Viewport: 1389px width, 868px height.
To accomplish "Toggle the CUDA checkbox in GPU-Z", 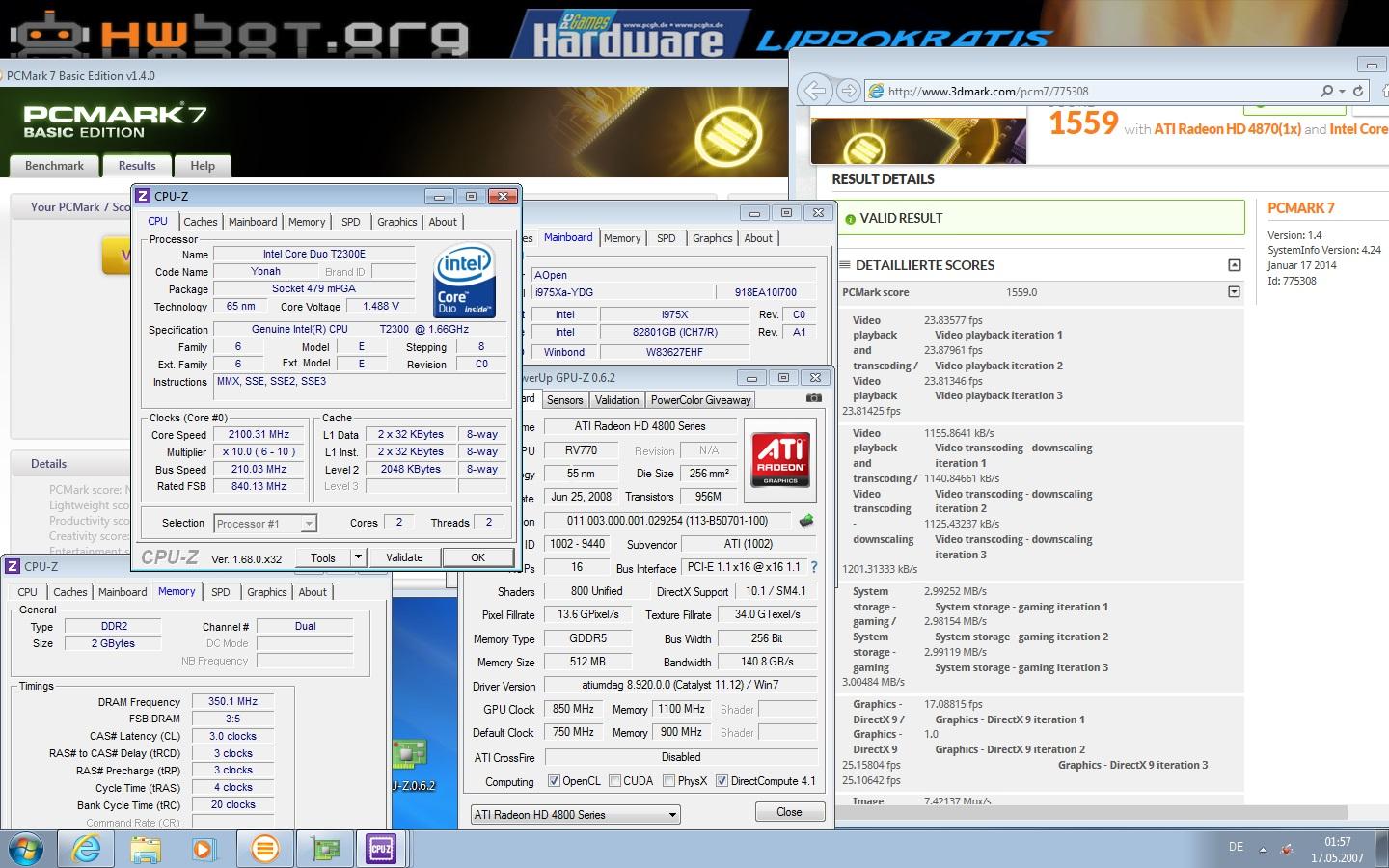I will click(614, 781).
